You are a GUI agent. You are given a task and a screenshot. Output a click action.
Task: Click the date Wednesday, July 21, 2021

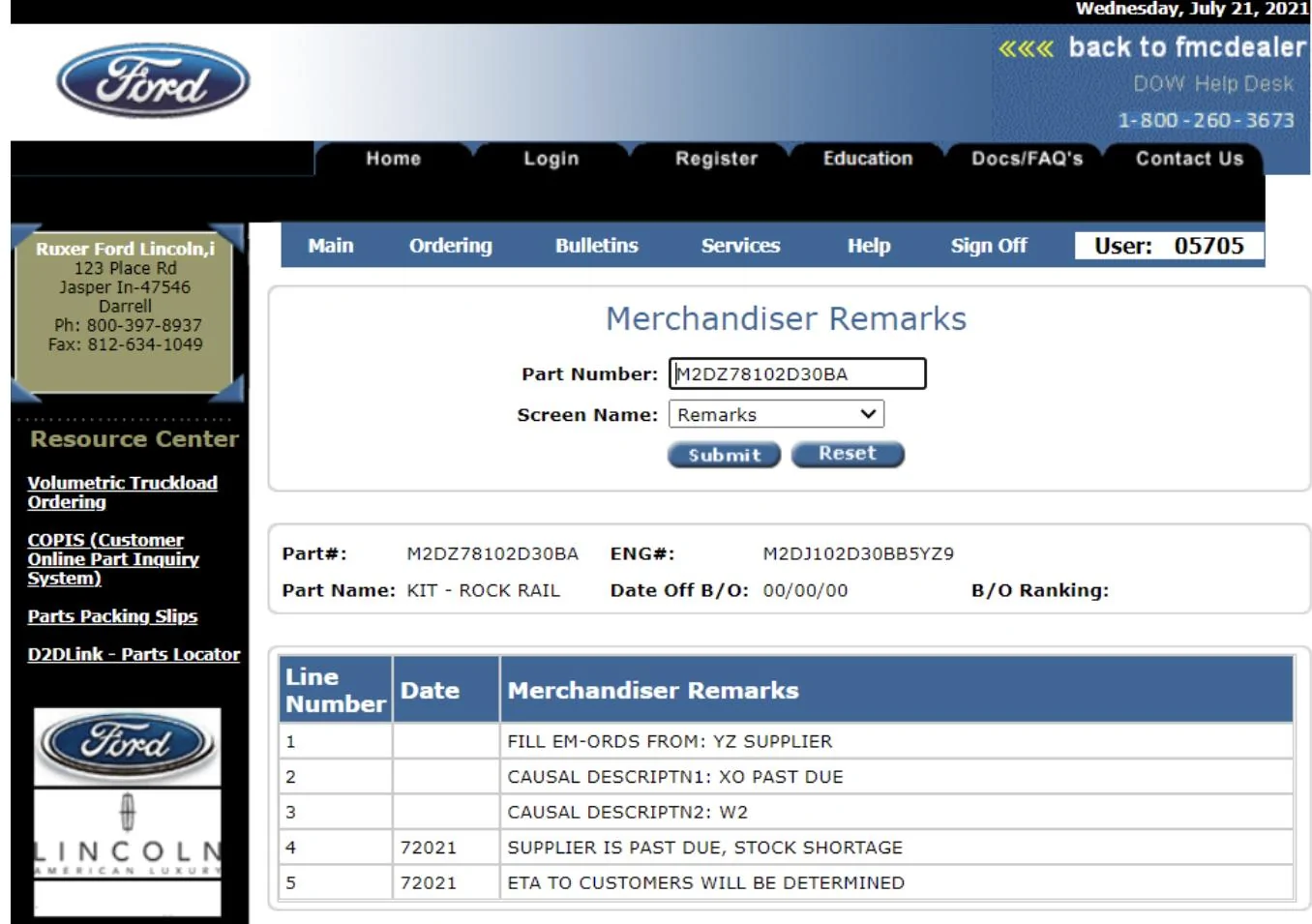point(1192,9)
